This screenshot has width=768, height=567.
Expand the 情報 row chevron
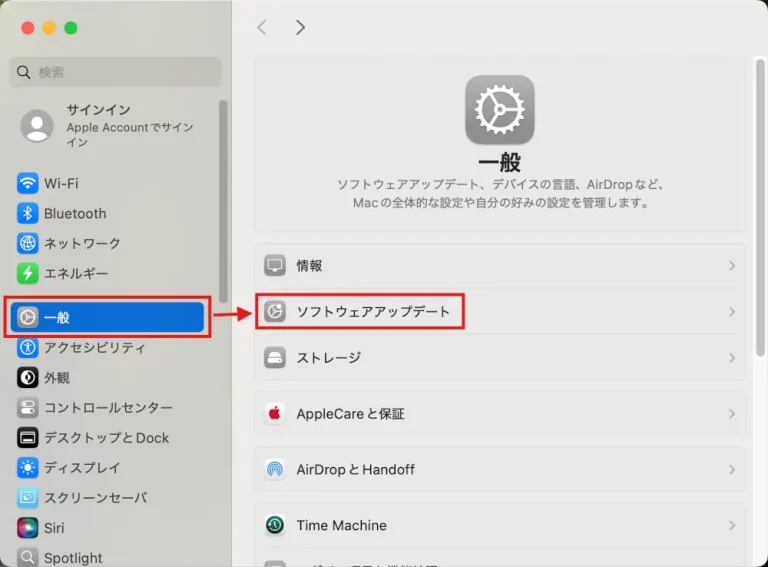732,265
